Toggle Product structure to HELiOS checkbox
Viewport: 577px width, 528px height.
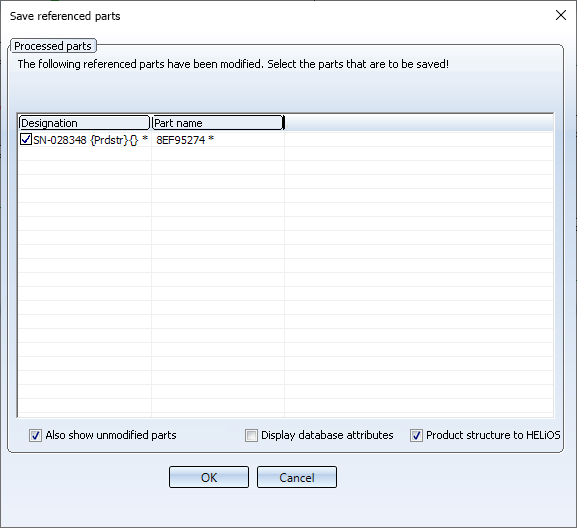click(416, 435)
